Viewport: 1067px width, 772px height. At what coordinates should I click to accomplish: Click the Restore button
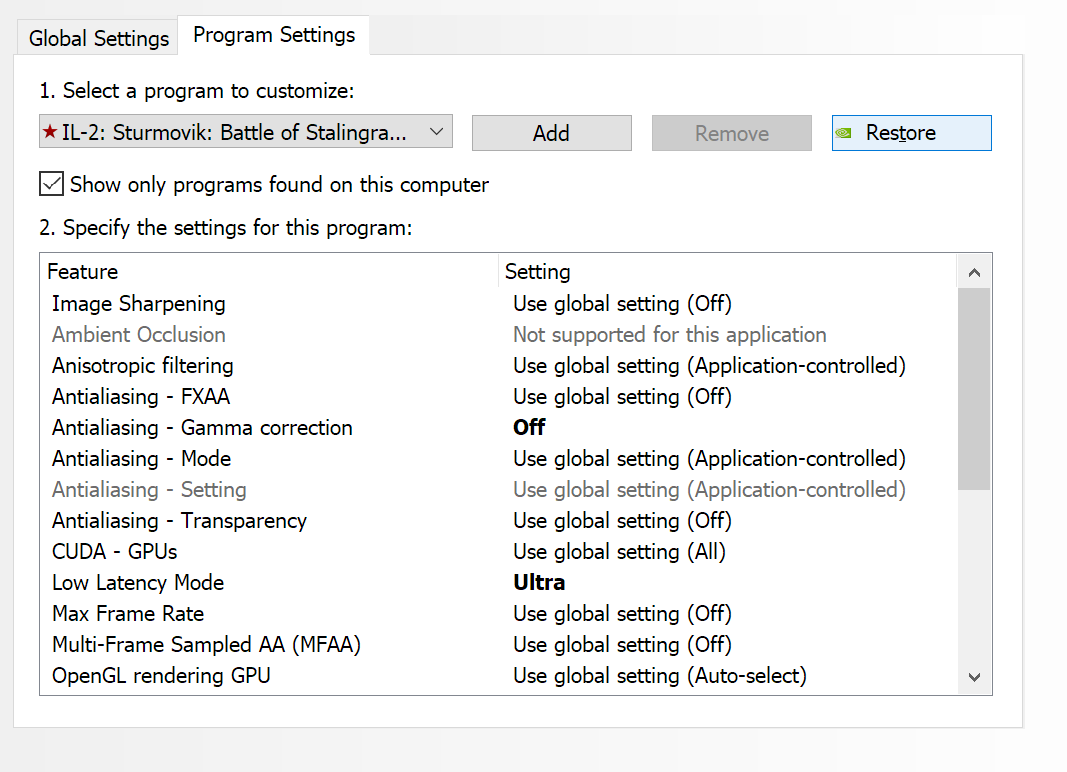point(911,133)
